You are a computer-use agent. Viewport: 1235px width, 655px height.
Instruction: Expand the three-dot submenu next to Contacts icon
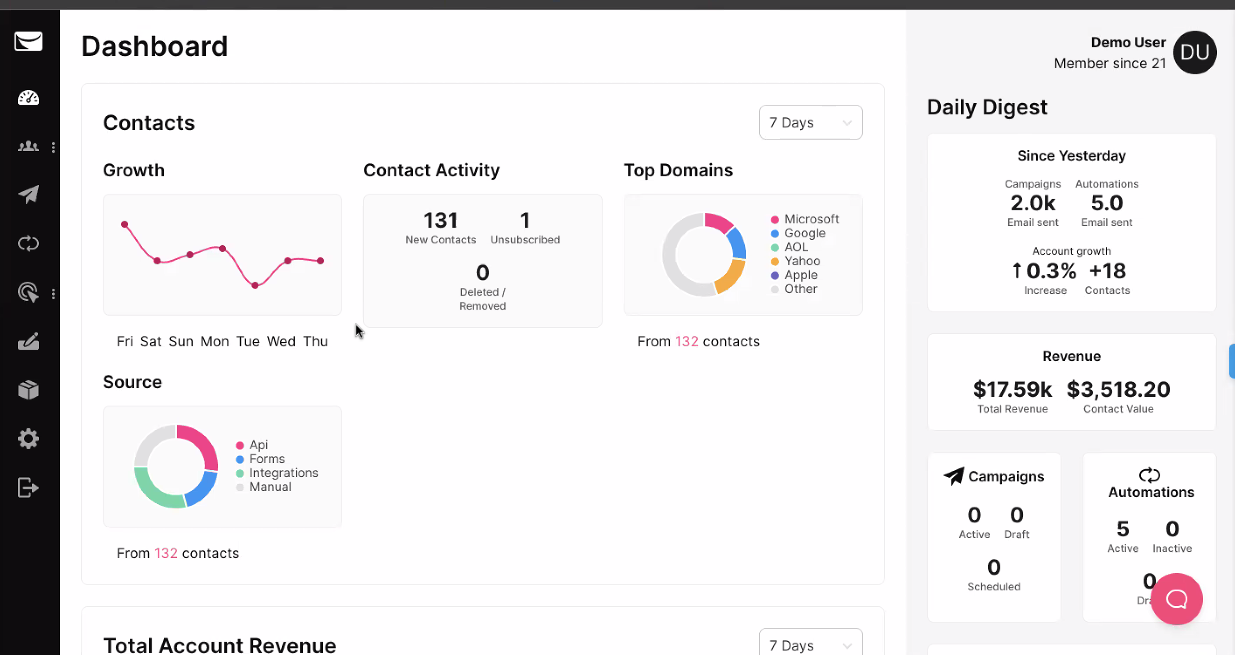[54, 146]
